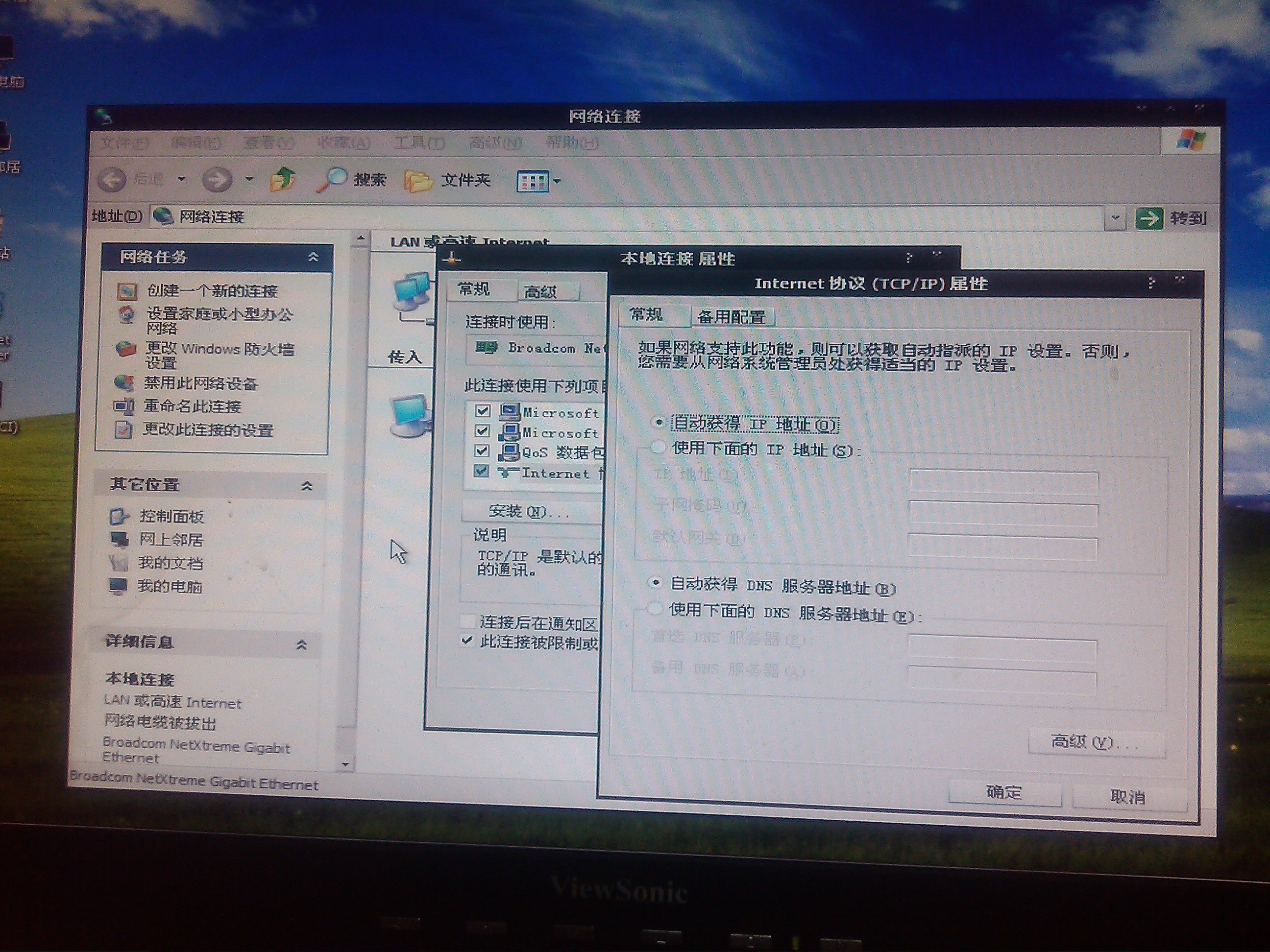This screenshot has height=952, width=1270.
Task: Select the second network connection icon under 传入
Action: pos(410,417)
